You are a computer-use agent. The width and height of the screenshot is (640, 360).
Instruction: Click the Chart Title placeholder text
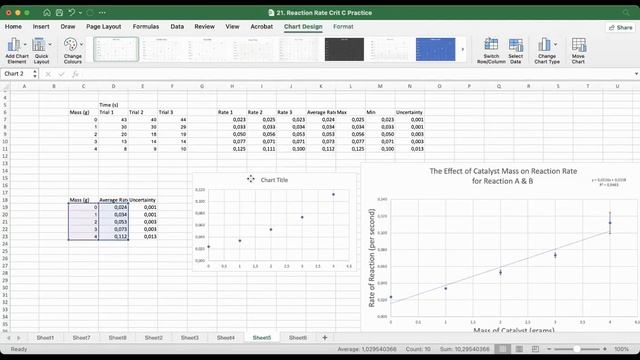coord(274,180)
